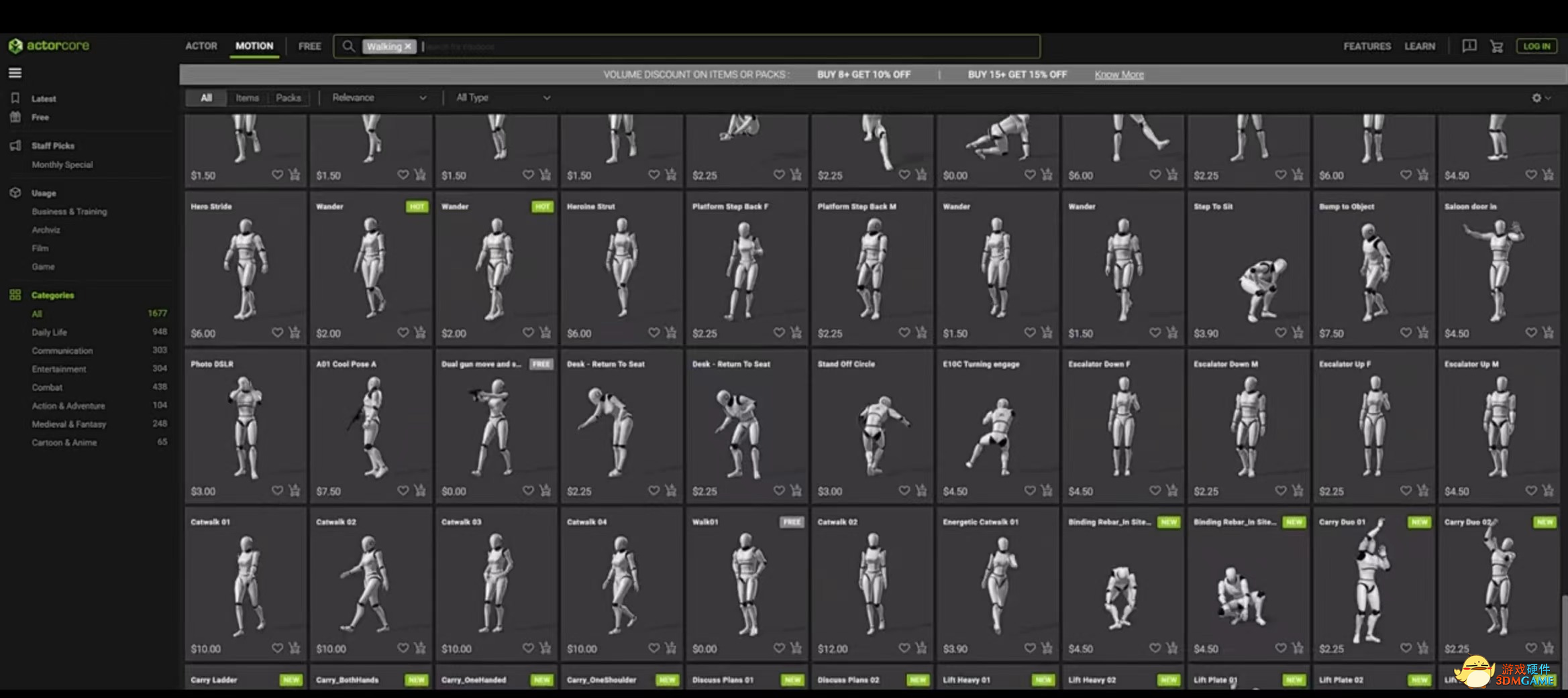Open the Know More link

click(1119, 74)
